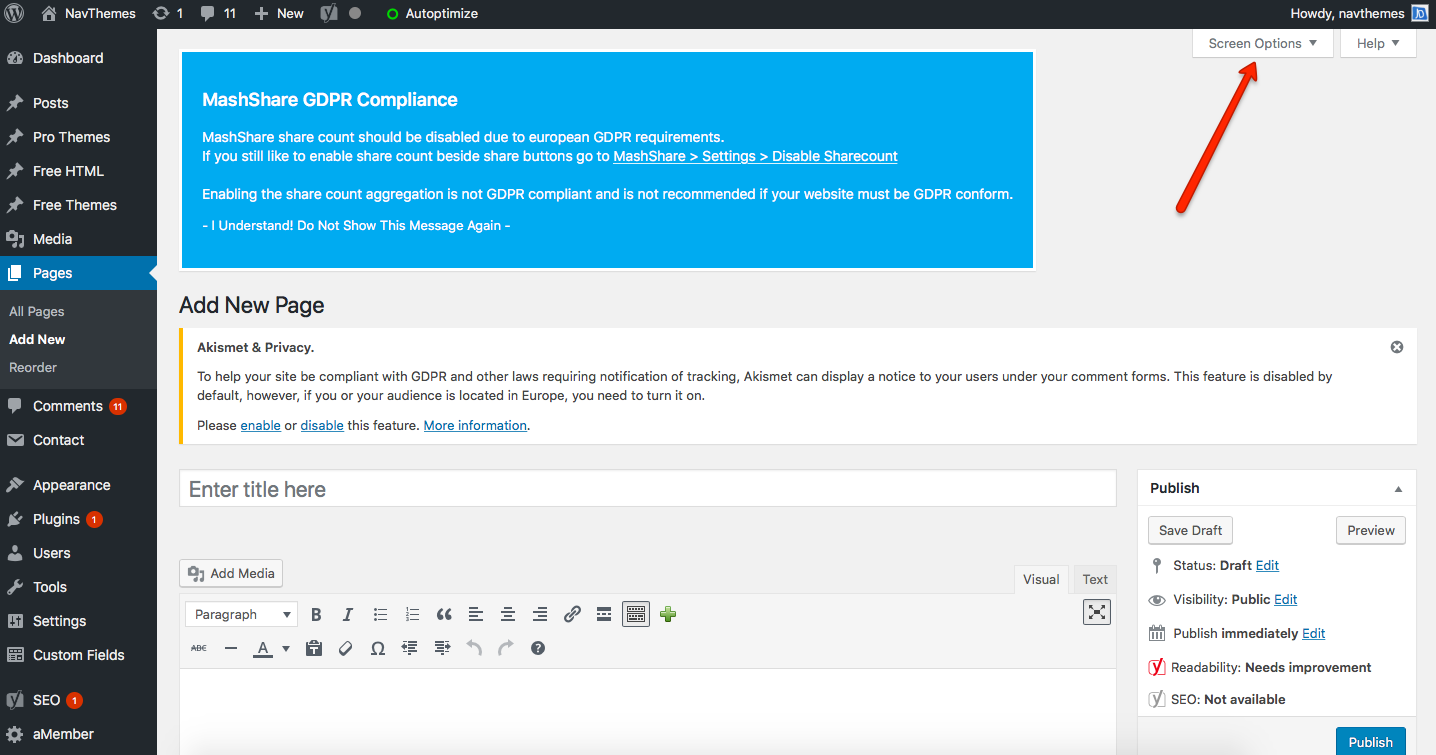The image size is (1436, 755).
Task: Open the Media menu
Action: (78, 239)
